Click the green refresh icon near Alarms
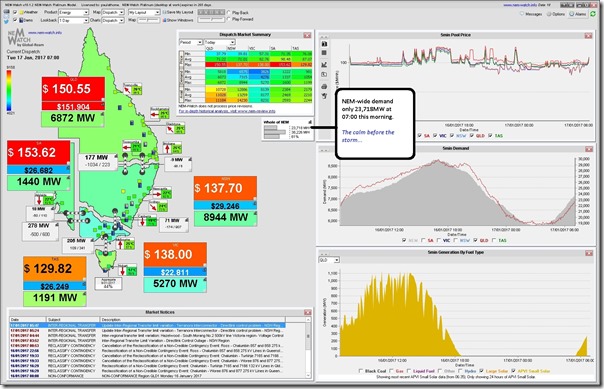Screen dimensions: 604x389 (x=593, y=14)
